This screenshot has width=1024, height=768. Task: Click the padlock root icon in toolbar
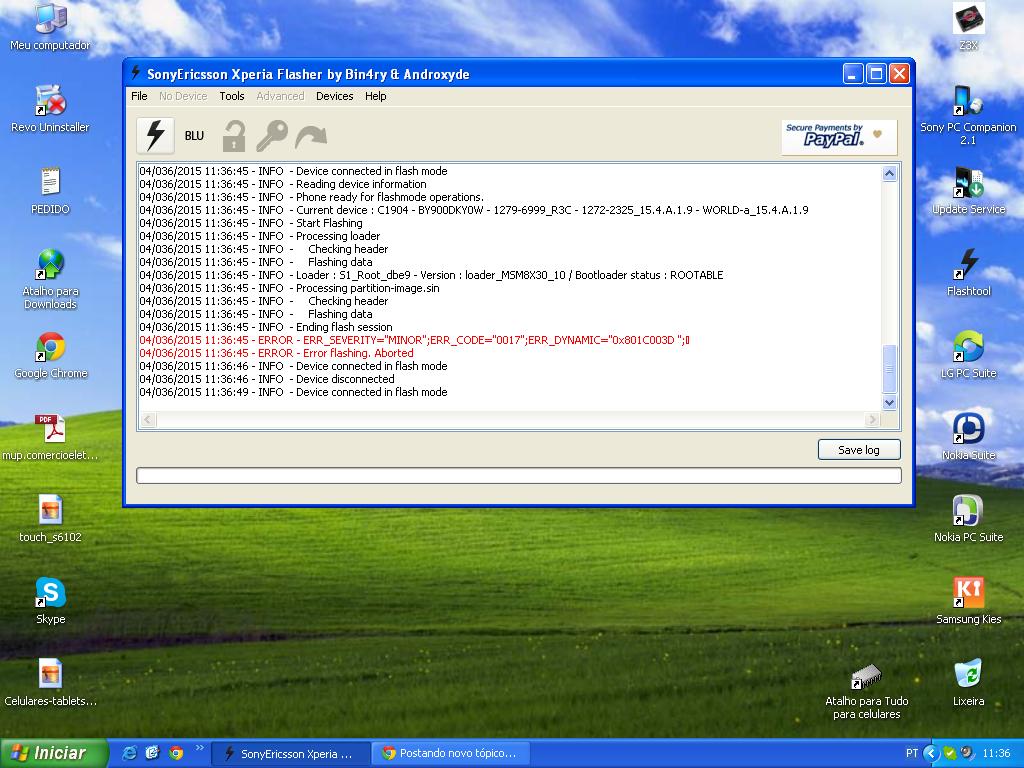(234, 136)
